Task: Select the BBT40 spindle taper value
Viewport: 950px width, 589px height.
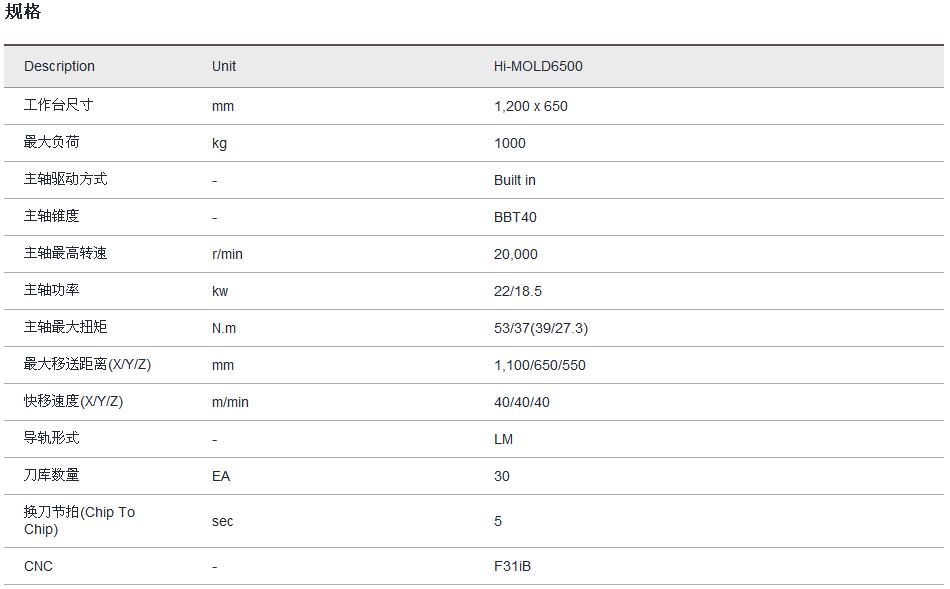Action: (x=515, y=217)
